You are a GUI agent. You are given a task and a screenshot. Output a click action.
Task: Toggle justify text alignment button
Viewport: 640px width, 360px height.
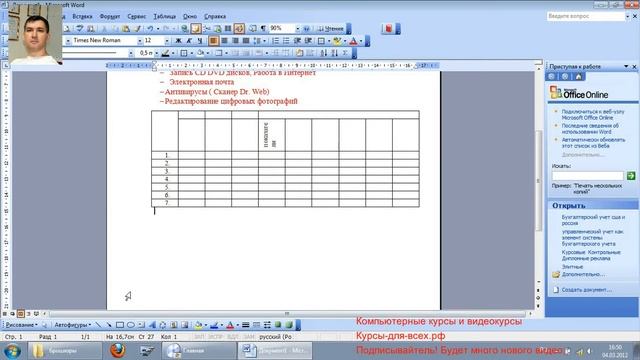click(246, 41)
